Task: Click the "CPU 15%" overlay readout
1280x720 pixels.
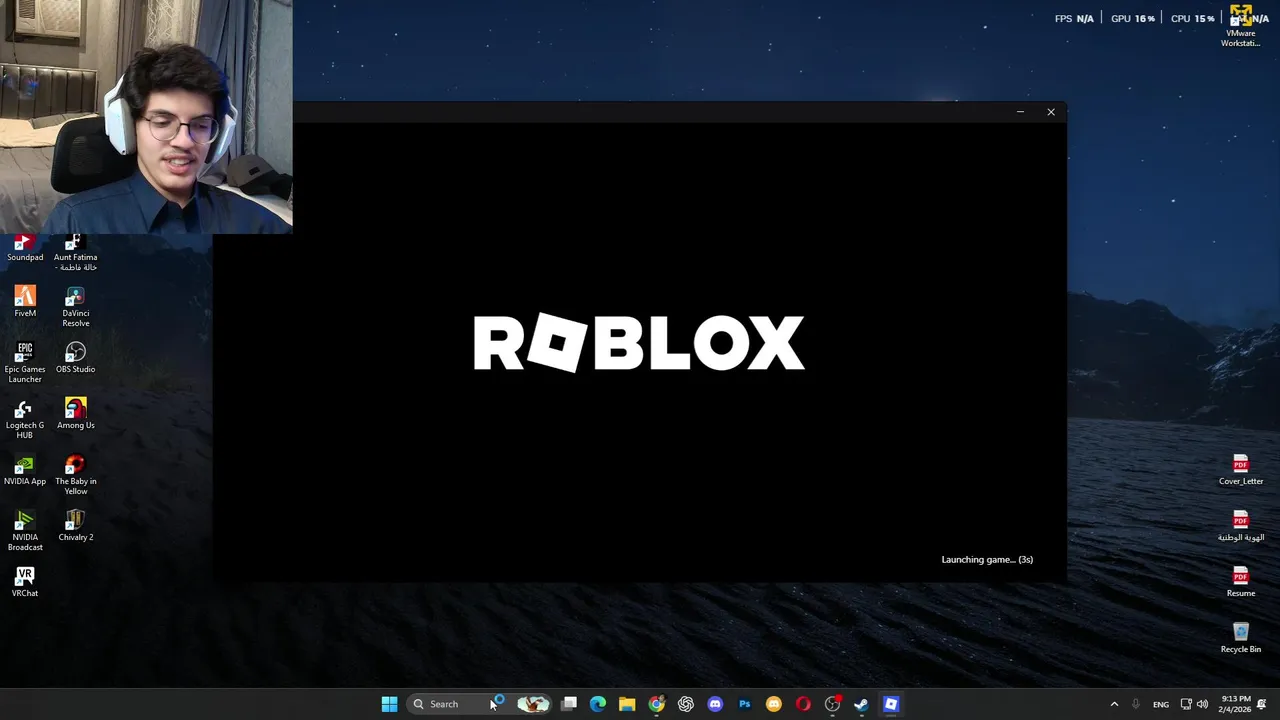Action: 1192,19
